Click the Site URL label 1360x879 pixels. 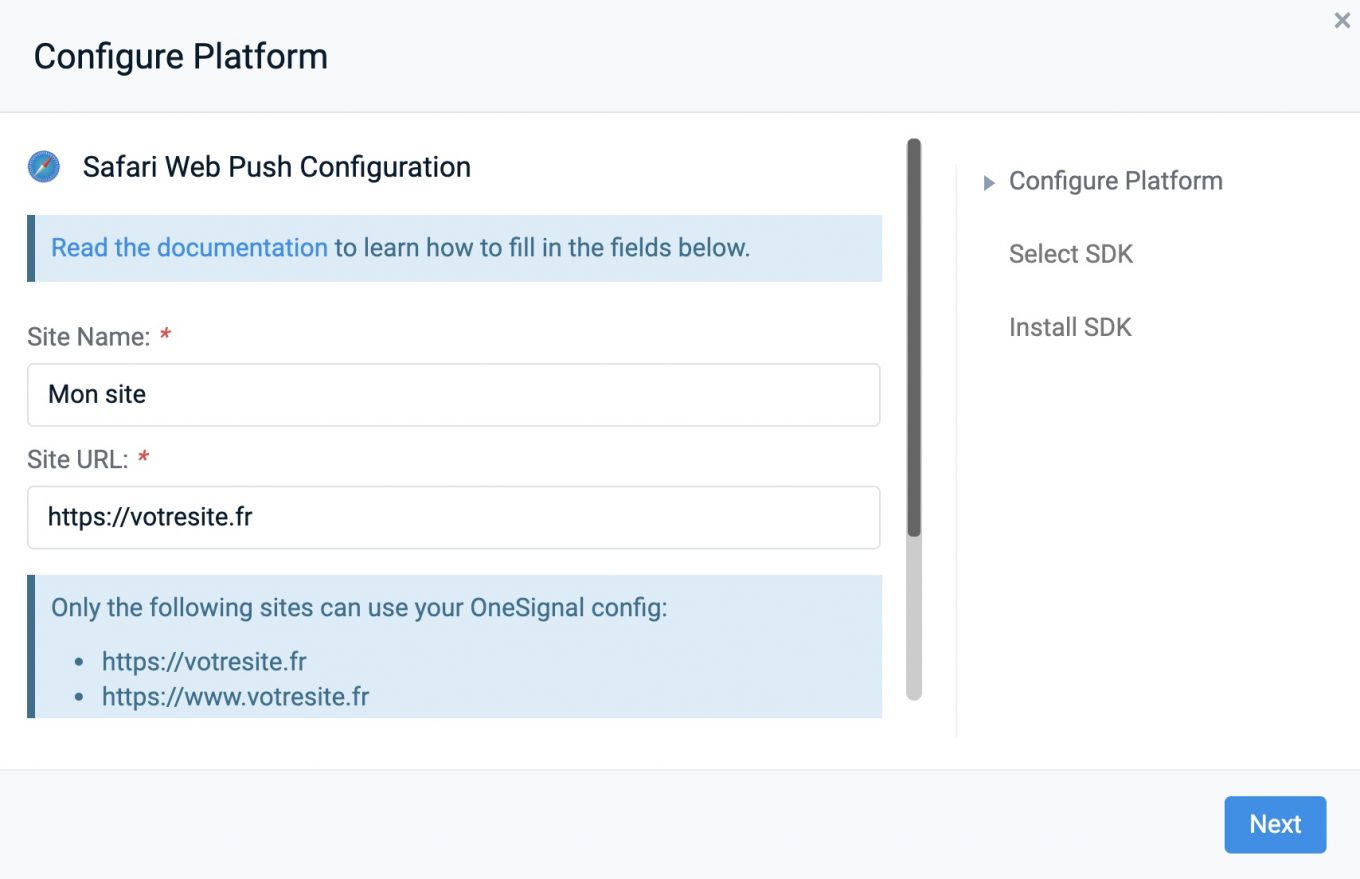[78, 460]
